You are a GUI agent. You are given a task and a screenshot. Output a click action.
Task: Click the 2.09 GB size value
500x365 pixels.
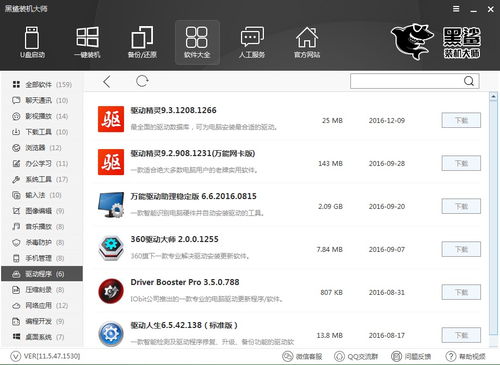pyautogui.click(x=330, y=207)
